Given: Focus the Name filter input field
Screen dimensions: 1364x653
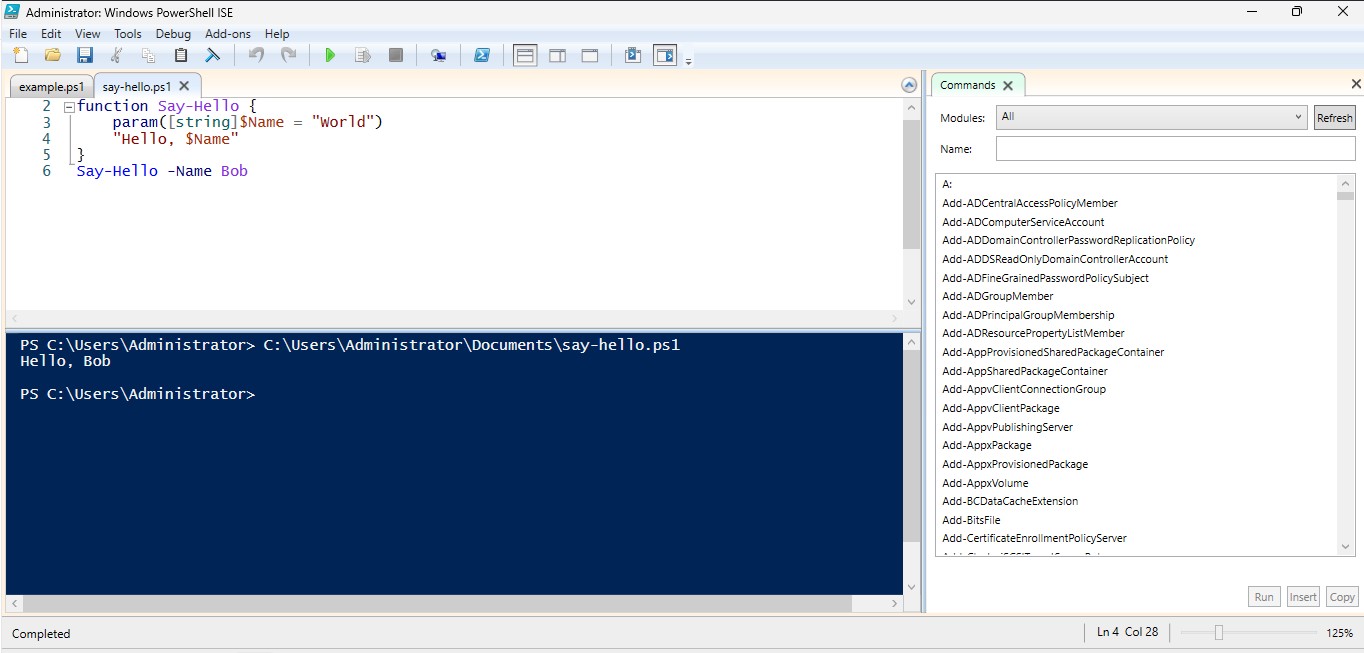Looking at the screenshot, I should click(x=1175, y=149).
